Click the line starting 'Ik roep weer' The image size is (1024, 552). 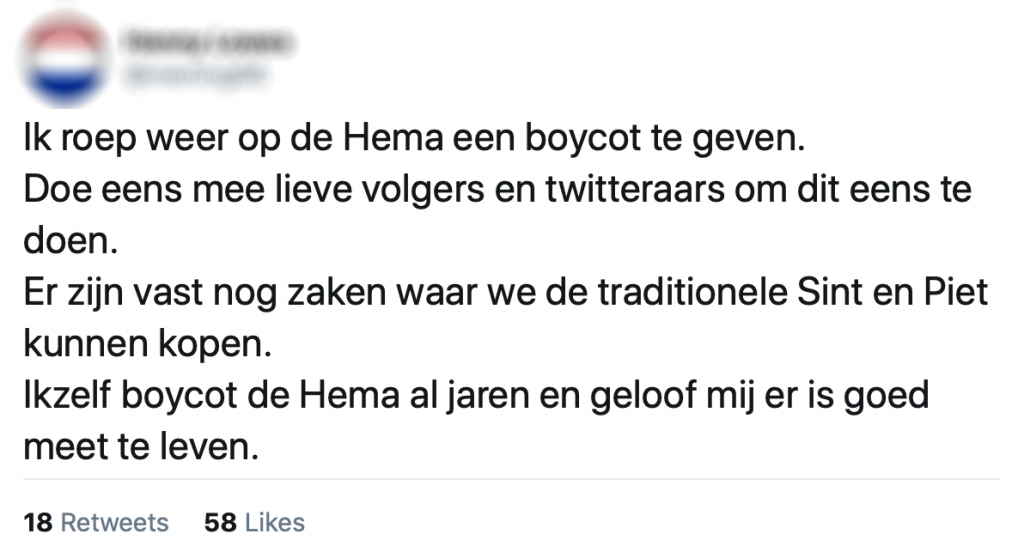413,142
